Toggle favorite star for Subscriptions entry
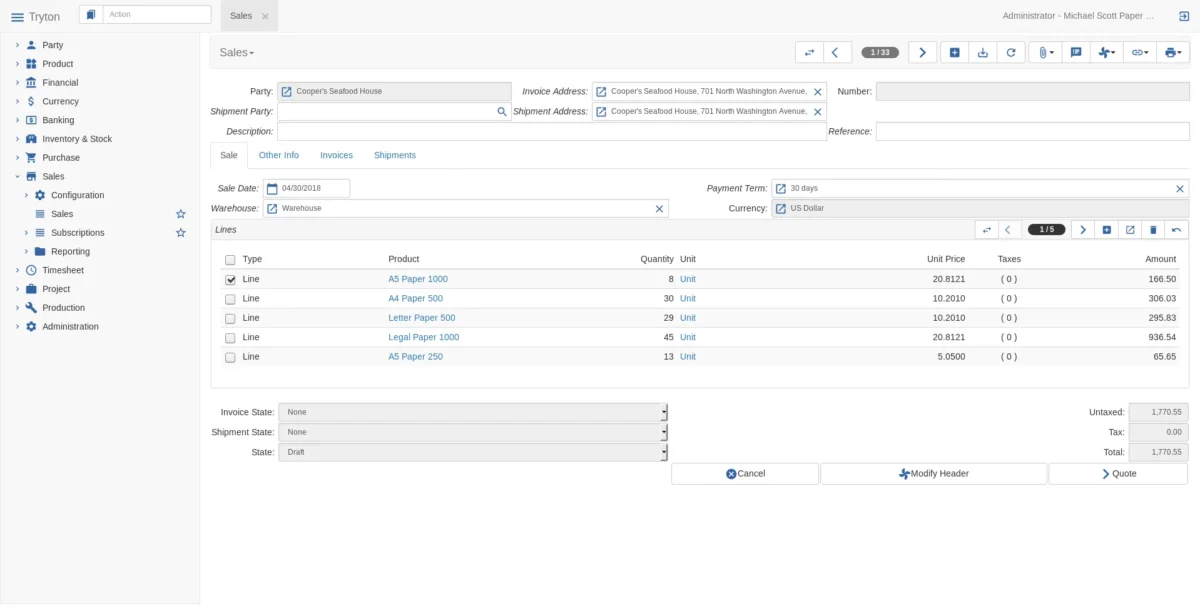The height and width of the screenshot is (616, 1200). coord(181,233)
